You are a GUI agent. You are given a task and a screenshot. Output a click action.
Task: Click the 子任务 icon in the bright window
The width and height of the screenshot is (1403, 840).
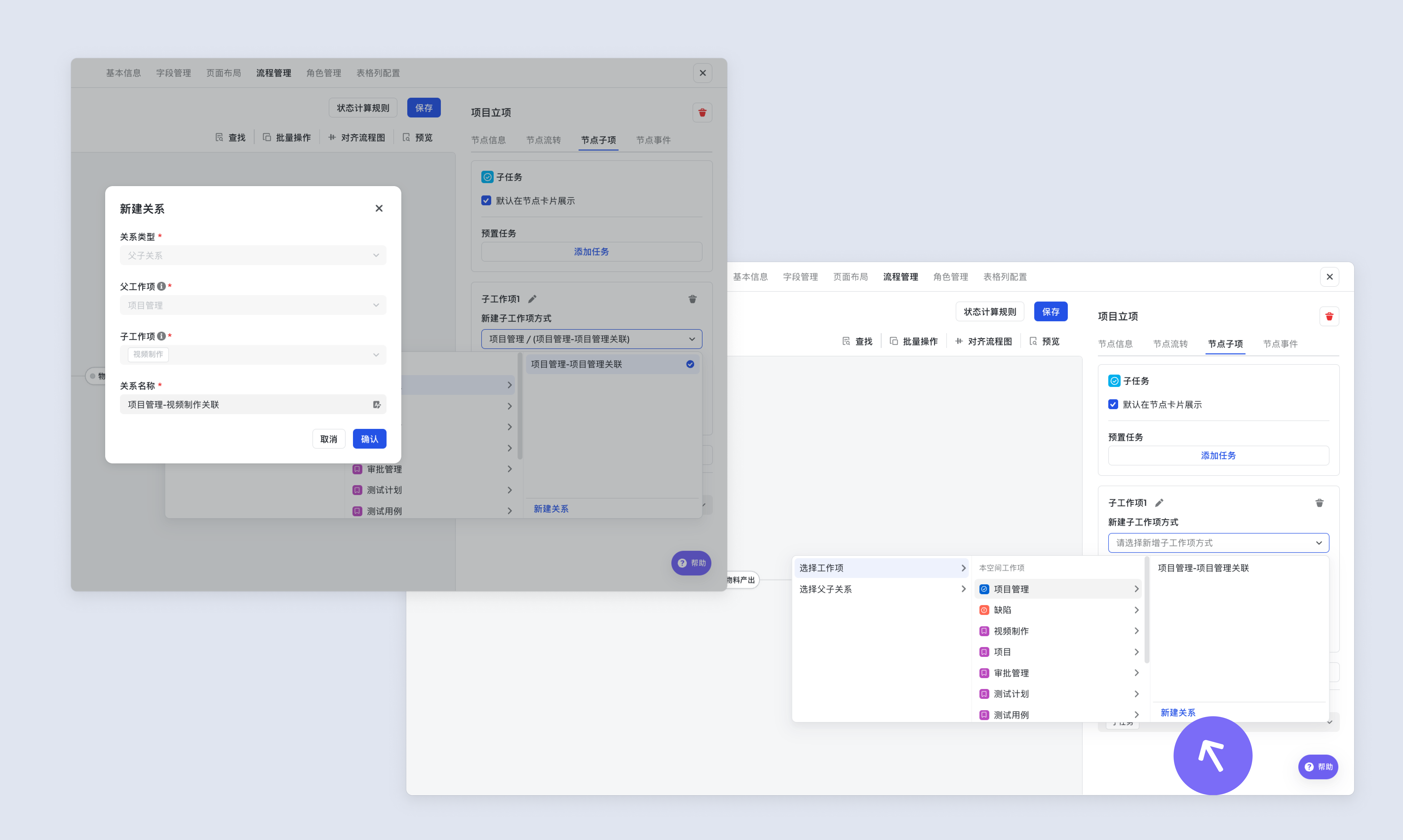click(x=1114, y=381)
